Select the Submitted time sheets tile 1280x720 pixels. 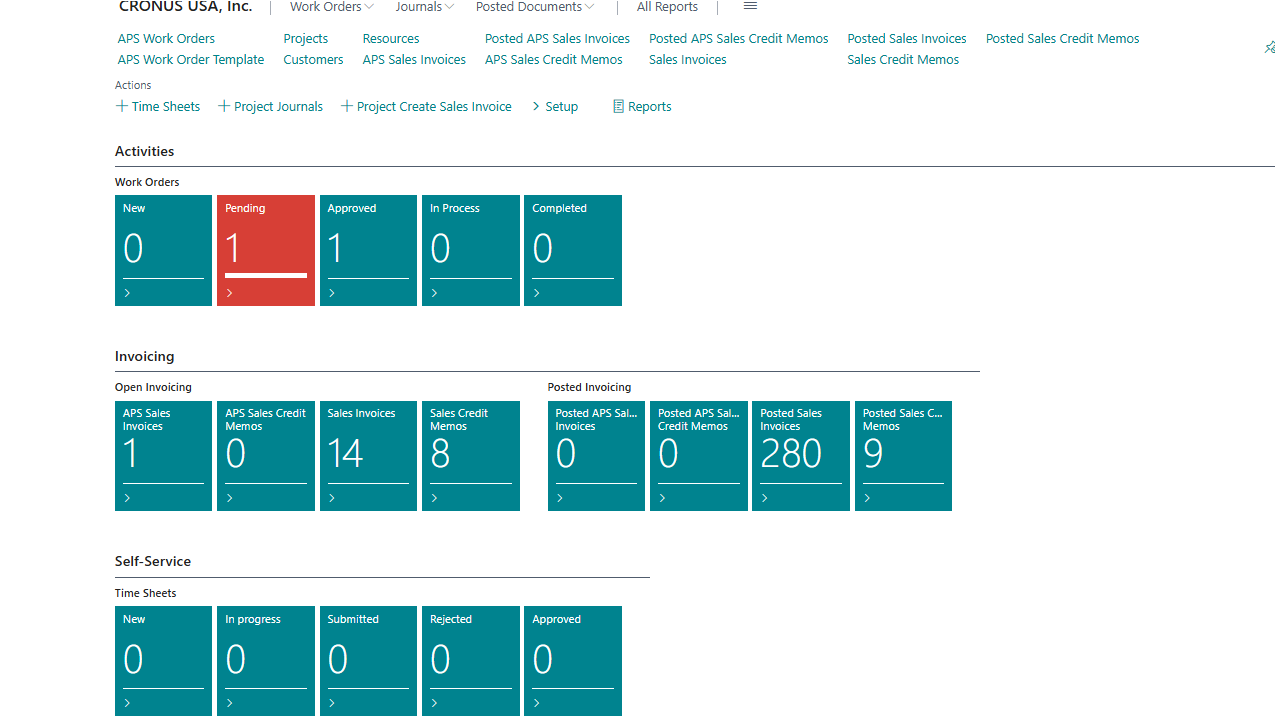click(x=368, y=660)
